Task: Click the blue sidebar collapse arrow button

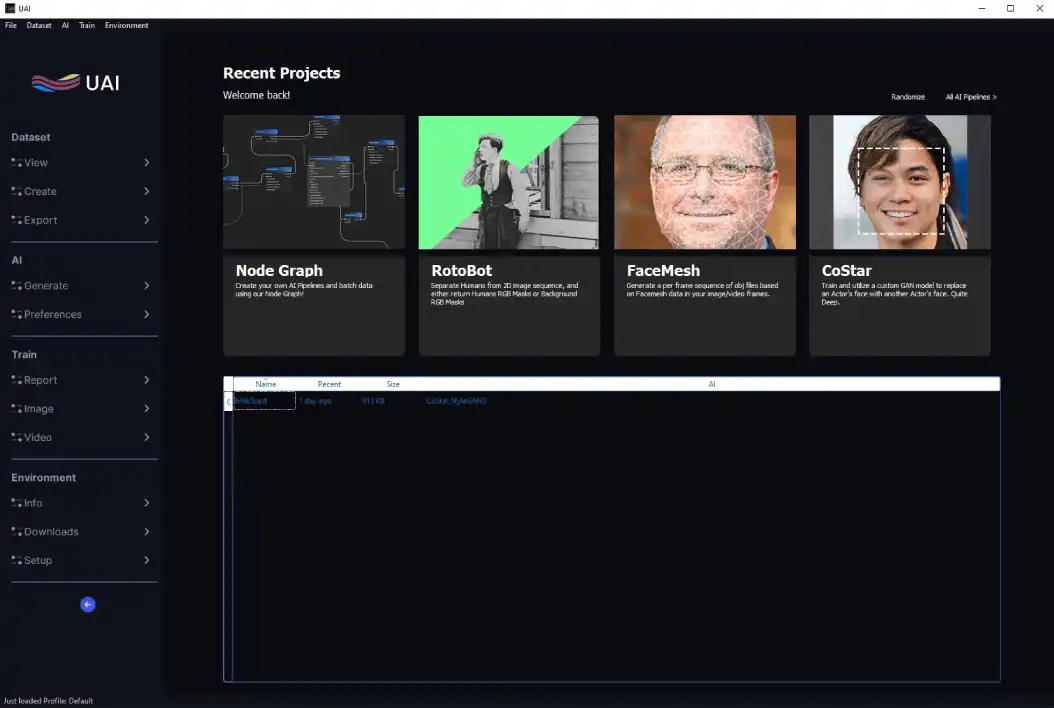Action: [88, 604]
